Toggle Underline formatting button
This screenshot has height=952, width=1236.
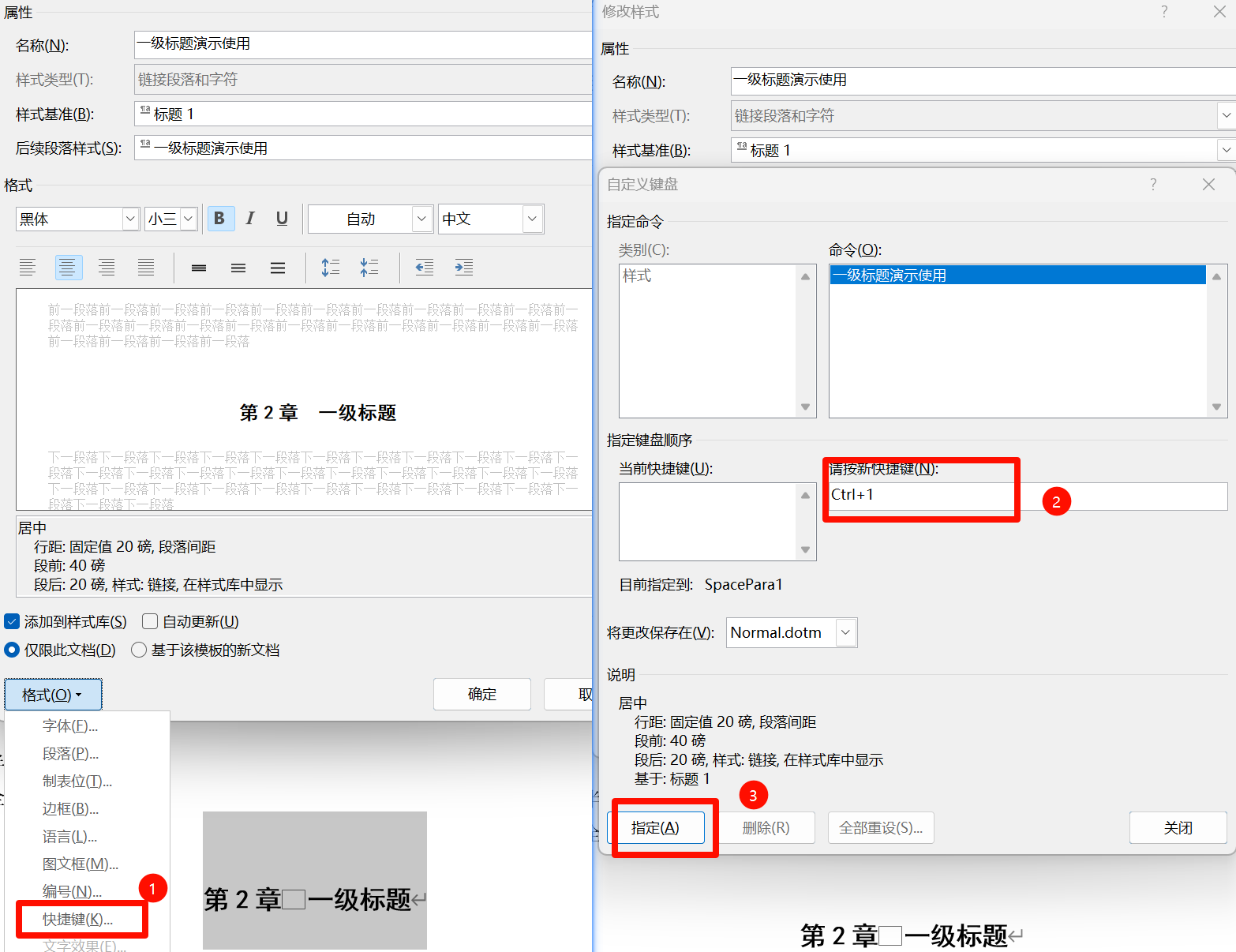click(282, 219)
